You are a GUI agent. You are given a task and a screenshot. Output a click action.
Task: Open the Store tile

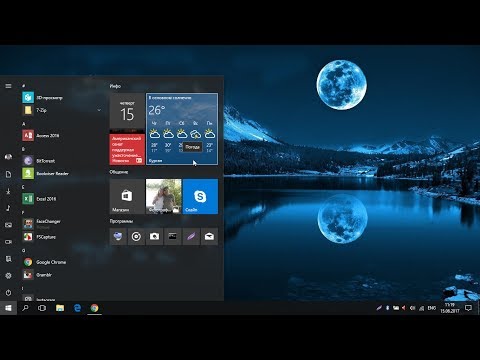(x=127, y=196)
